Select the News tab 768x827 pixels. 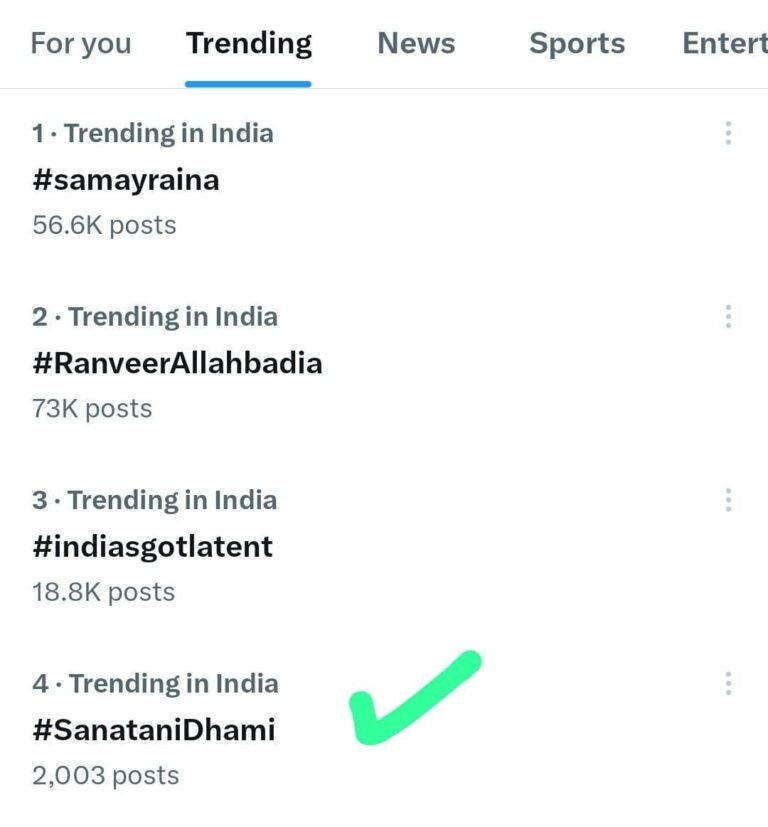coord(416,44)
